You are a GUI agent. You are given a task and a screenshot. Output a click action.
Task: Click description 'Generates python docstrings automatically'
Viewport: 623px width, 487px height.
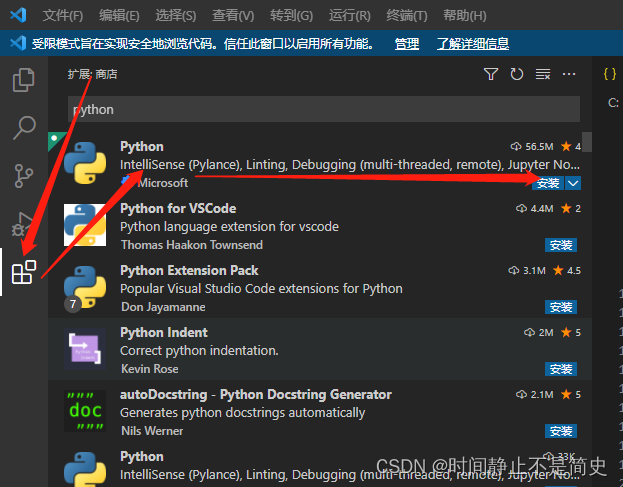click(x=242, y=413)
